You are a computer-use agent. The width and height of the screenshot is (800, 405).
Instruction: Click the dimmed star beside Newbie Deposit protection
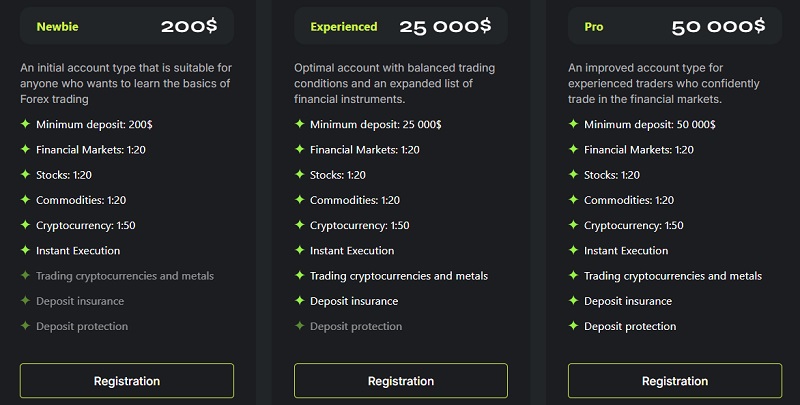25,325
